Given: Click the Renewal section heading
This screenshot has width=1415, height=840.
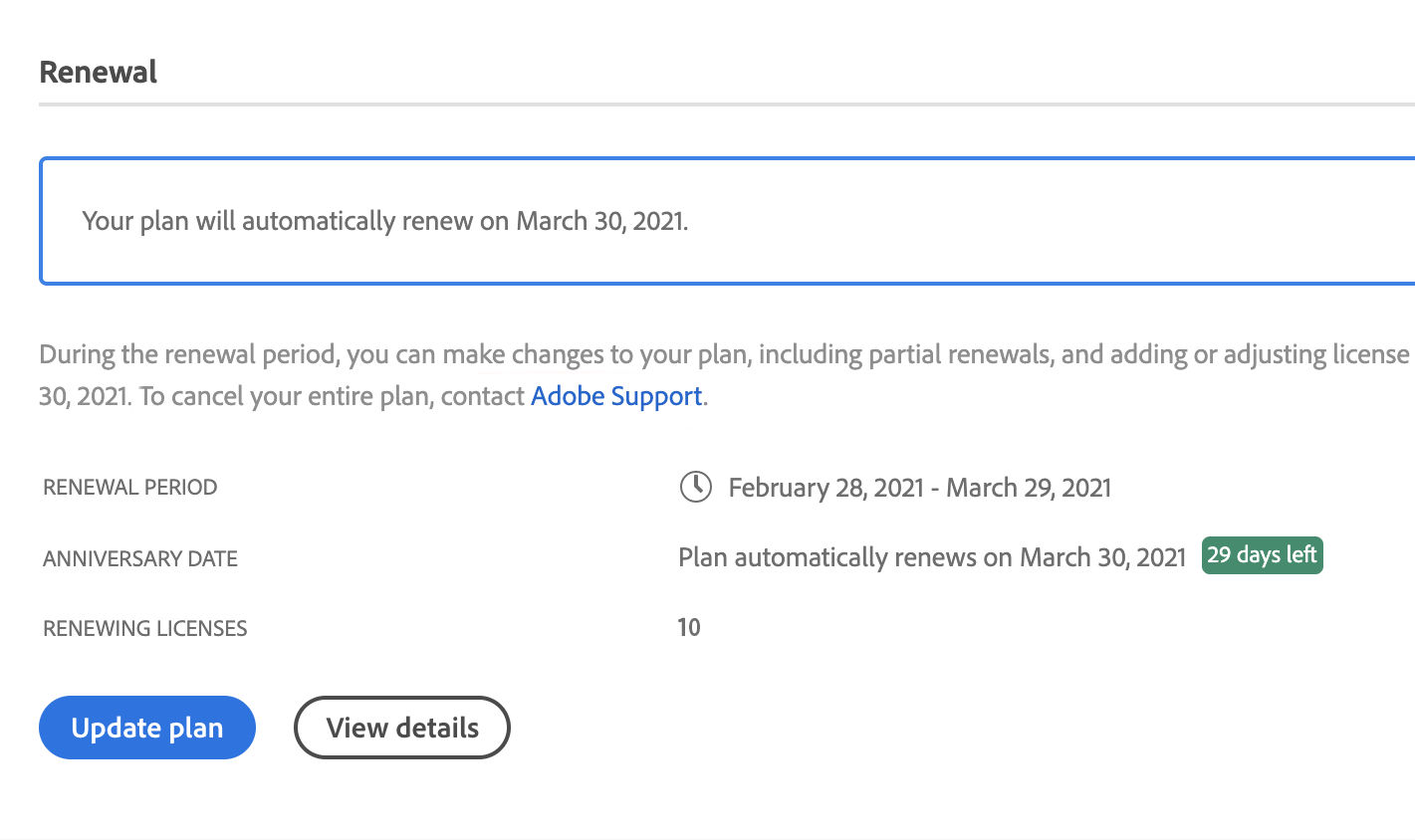Looking at the screenshot, I should pyautogui.click(x=98, y=72).
